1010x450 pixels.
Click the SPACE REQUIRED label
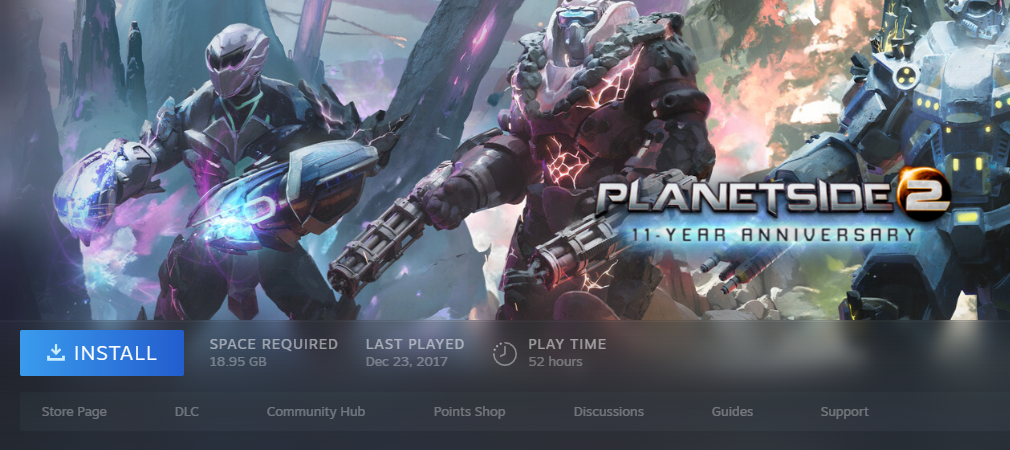click(274, 344)
